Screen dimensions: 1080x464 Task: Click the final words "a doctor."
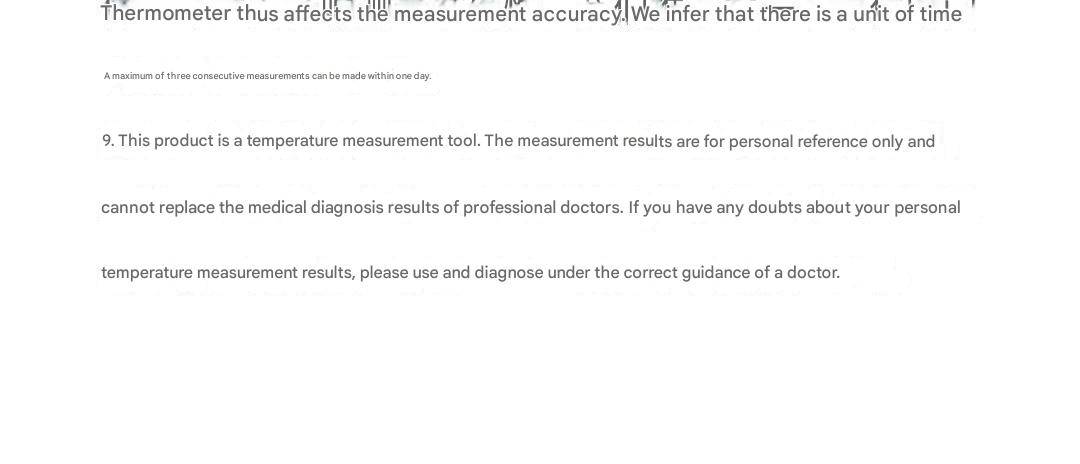(807, 273)
